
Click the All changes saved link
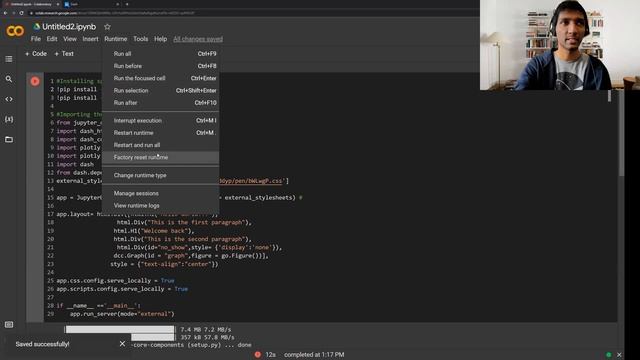point(198,39)
